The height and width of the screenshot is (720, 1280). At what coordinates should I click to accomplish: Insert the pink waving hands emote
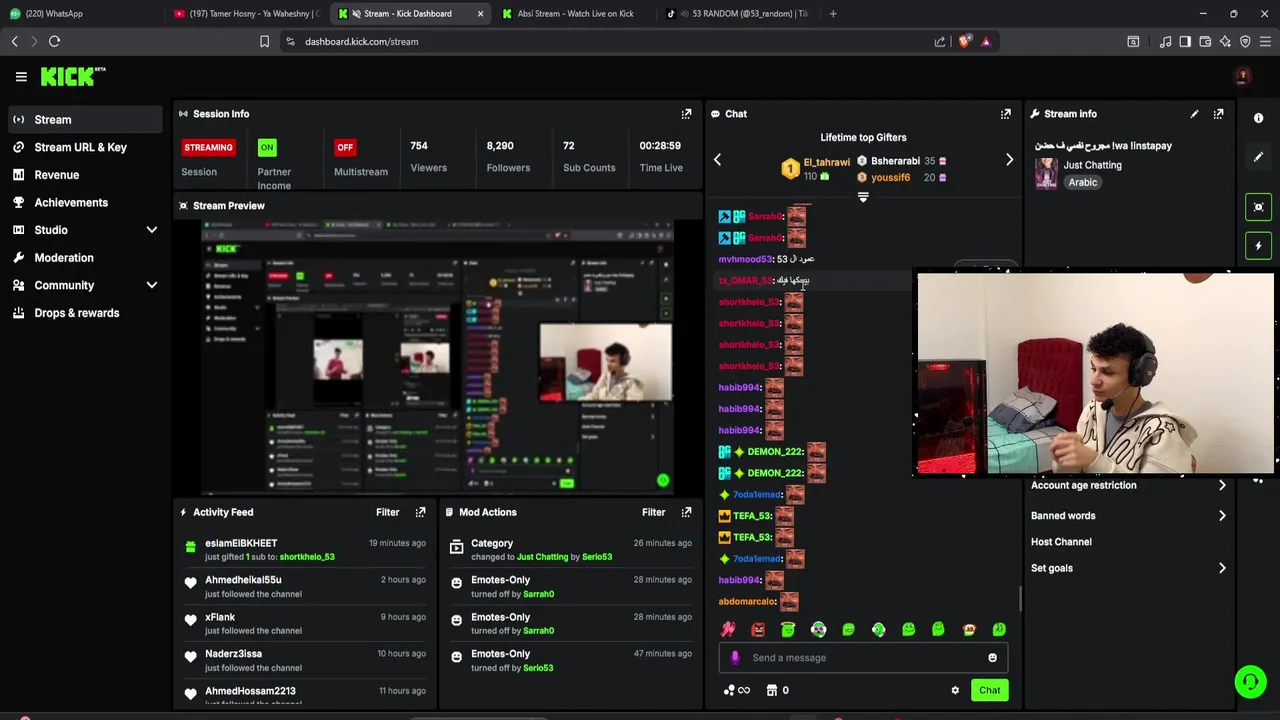(728, 629)
